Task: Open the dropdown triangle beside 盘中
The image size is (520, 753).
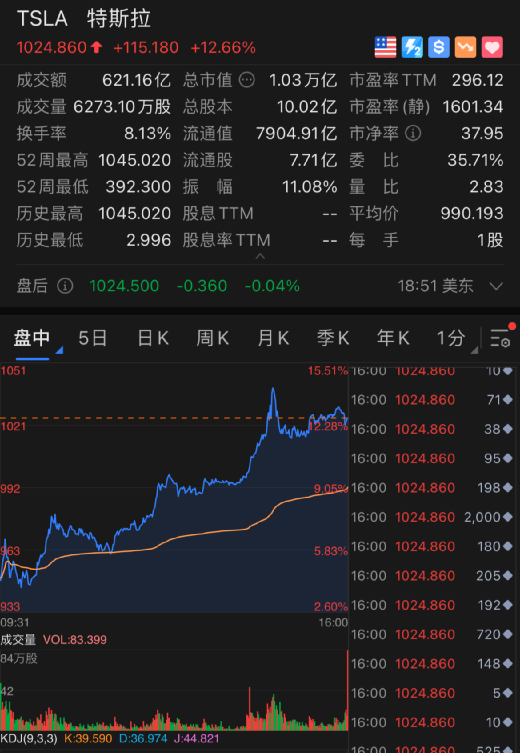Action: click(x=59, y=351)
